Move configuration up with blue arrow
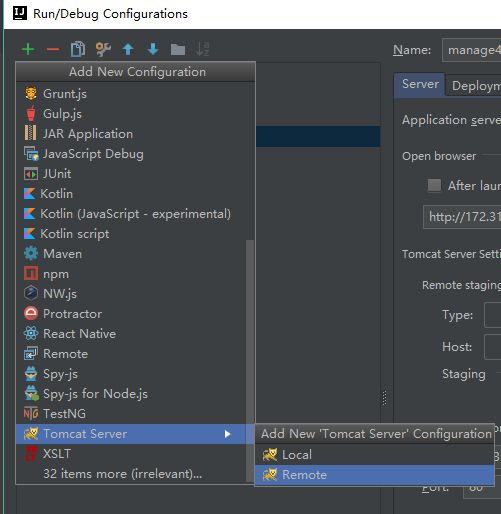The height and width of the screenshot is (514, 501). tap(128, 49)
